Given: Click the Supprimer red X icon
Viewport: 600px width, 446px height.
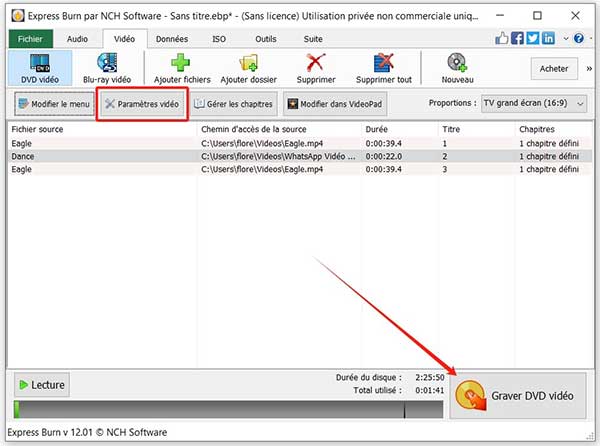Looking at the screenshot, I should tap(316, 62).
